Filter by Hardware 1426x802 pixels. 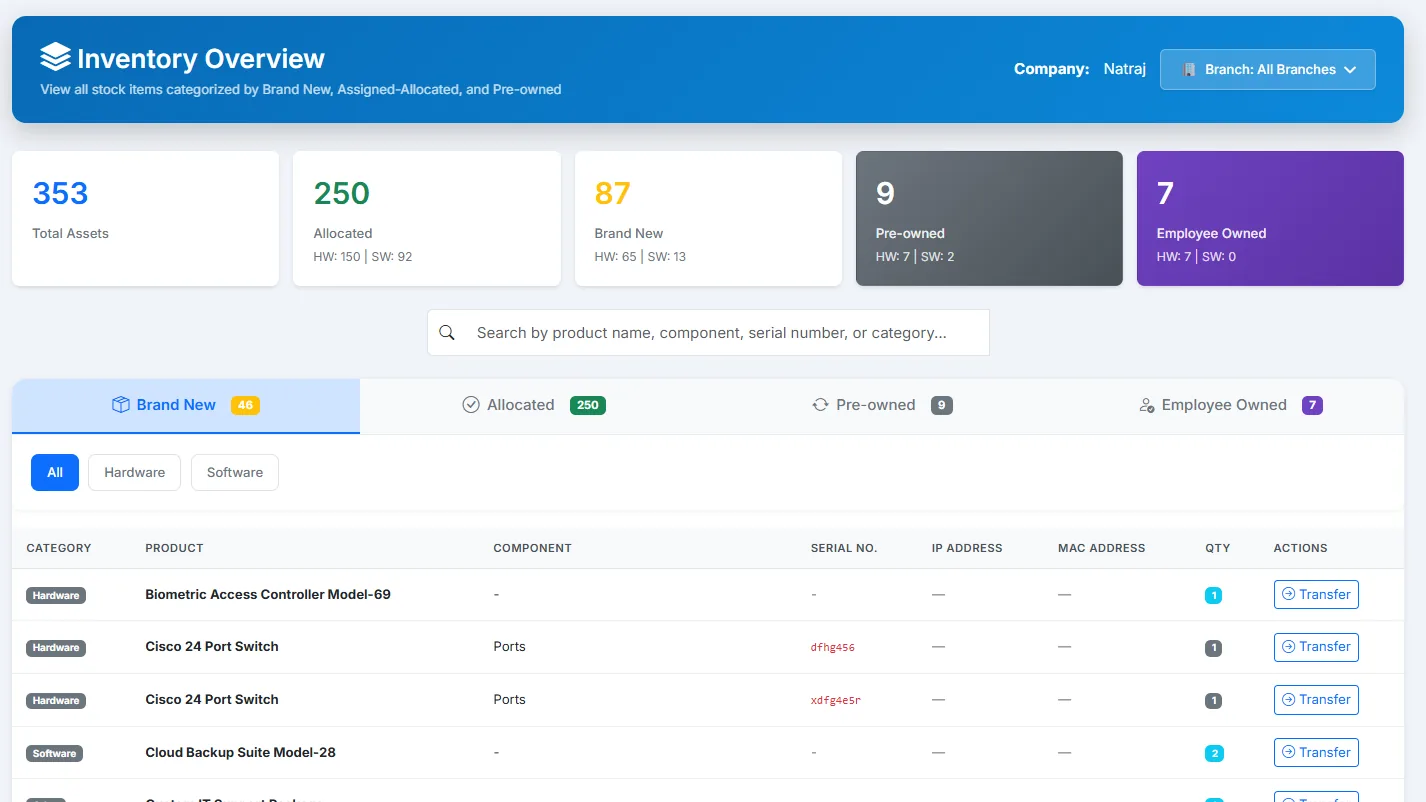[x=134, y=472]
